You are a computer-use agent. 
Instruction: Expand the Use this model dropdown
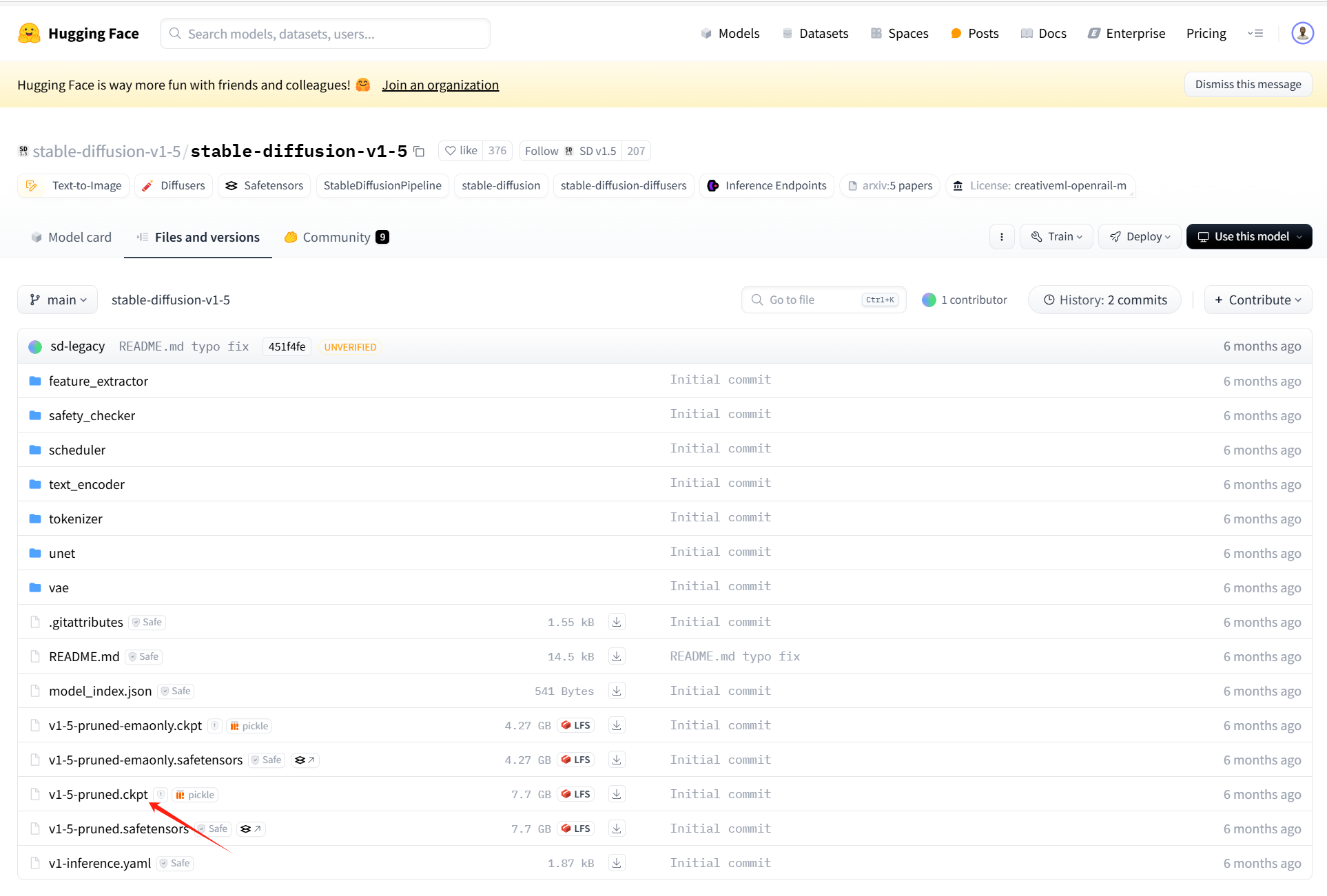[x=1249, y=237]
